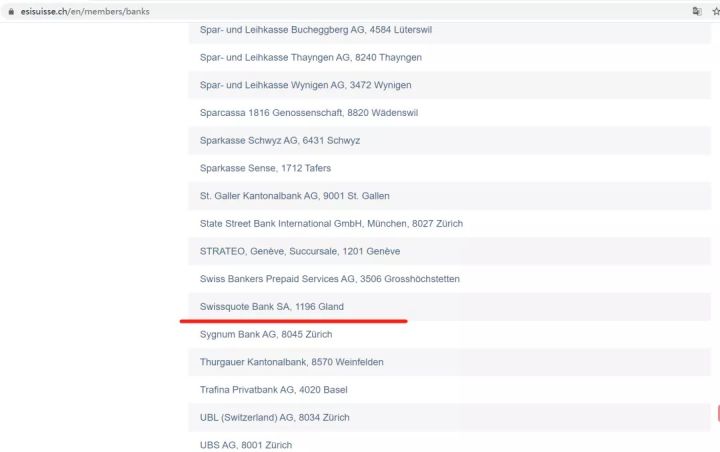This screenshot has height=452, width=720.
Task: Click the lock icon in the address bar
Action: (x=11, y=11)
